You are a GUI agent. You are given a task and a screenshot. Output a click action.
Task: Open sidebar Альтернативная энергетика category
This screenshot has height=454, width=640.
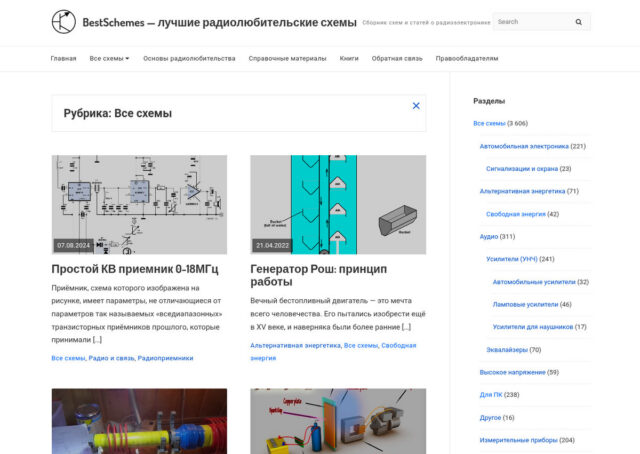point(522,191)
